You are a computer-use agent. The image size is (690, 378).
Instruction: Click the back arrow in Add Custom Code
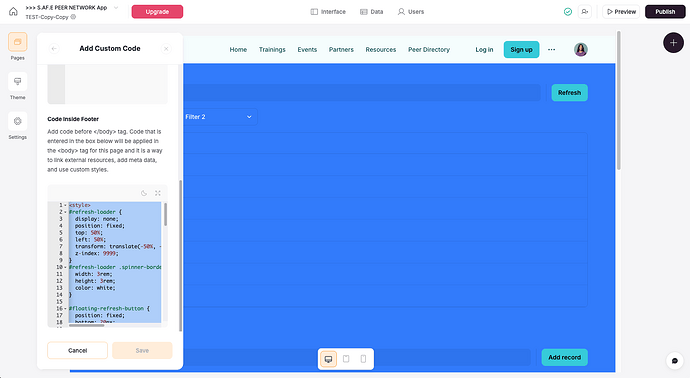[x=54, y=48]
